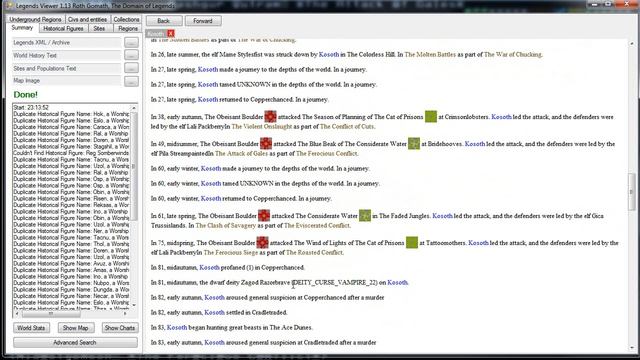This screenshot has height=360, width=640.
Task: Click the Show Charts button
Action: 120,328
